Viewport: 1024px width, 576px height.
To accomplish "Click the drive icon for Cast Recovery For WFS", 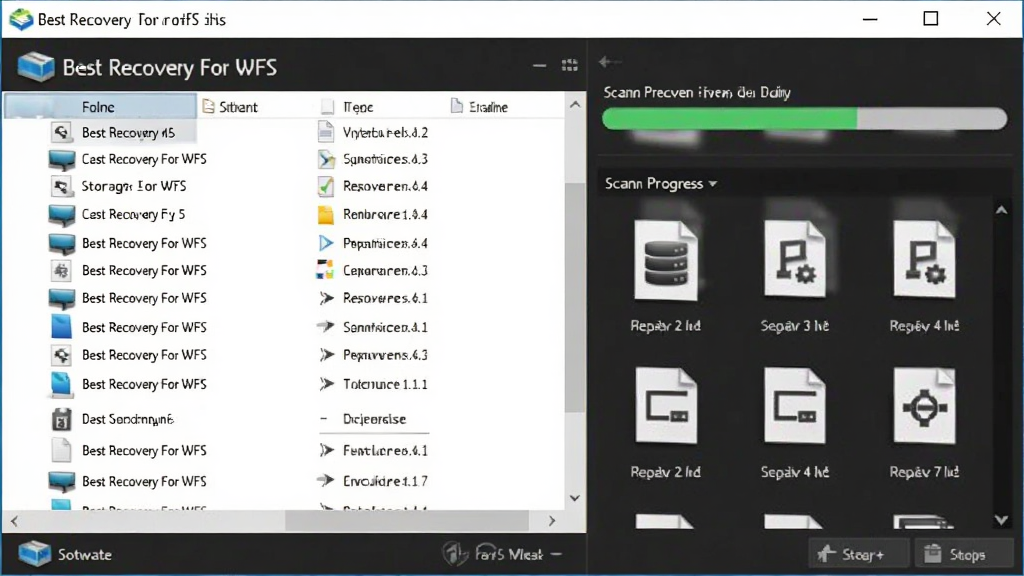I will tap(62, 160).
